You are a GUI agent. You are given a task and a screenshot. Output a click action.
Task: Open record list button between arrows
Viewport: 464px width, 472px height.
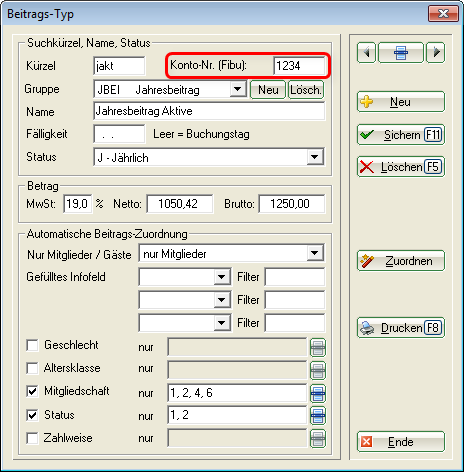coord(401,52)
